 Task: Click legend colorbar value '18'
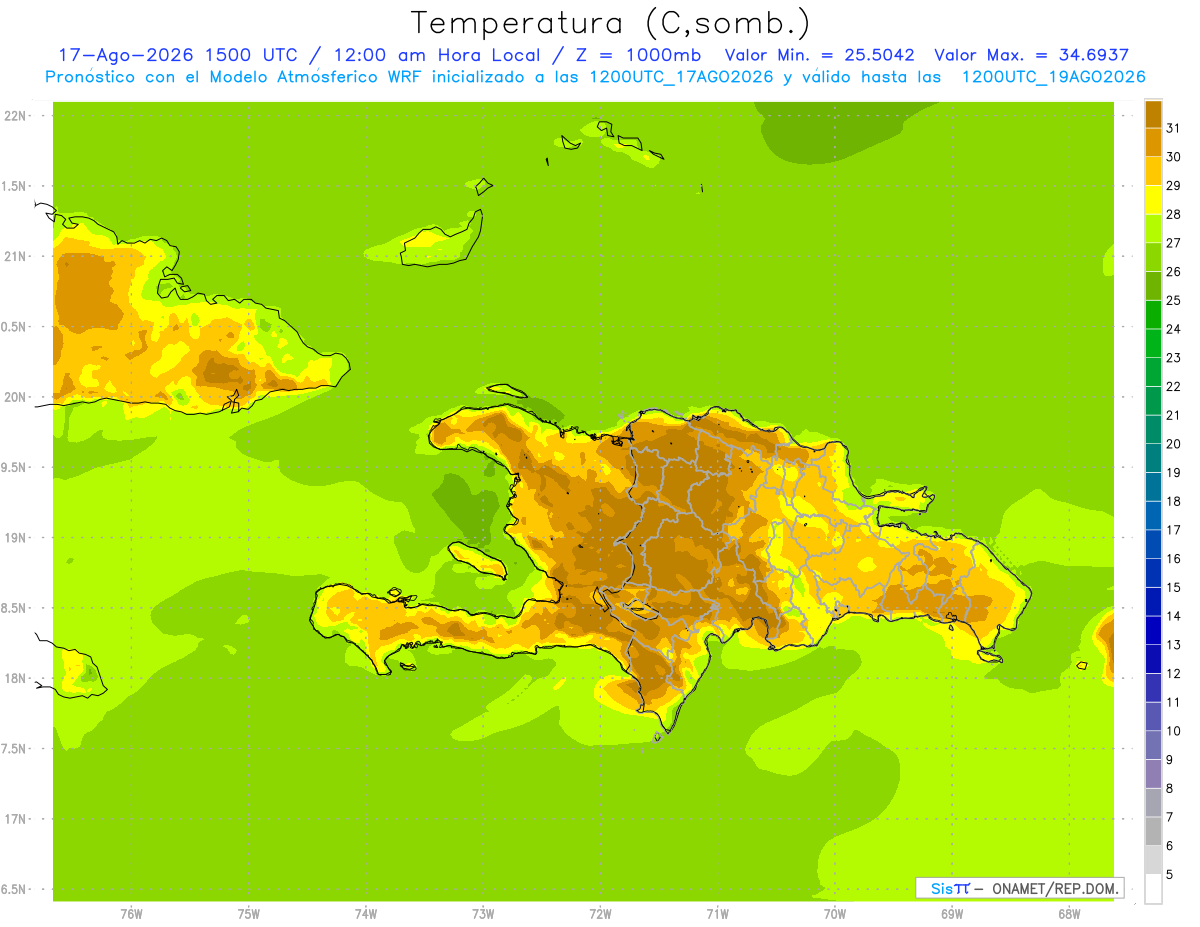1174,501
